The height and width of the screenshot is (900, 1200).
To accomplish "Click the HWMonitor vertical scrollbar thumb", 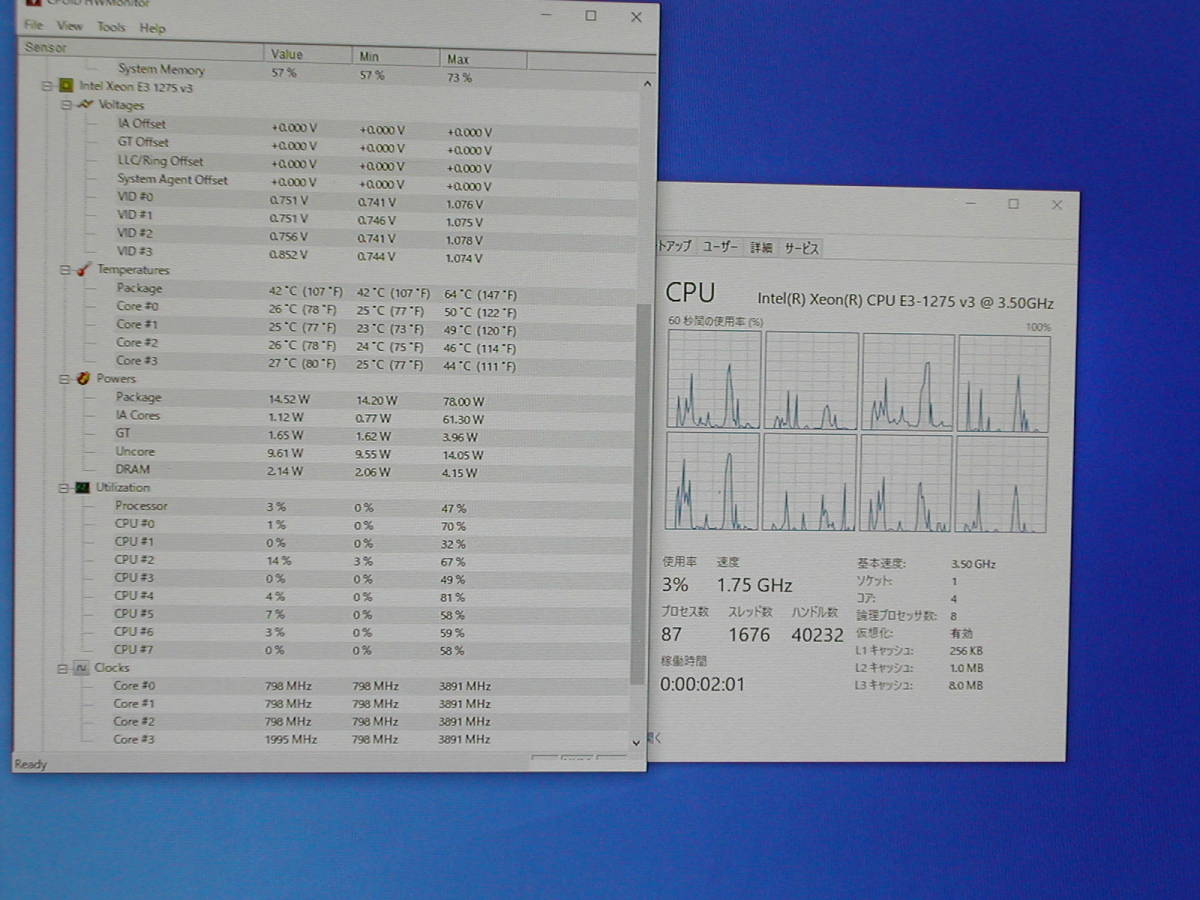I will pyautogui.click(x=638, y=495).
